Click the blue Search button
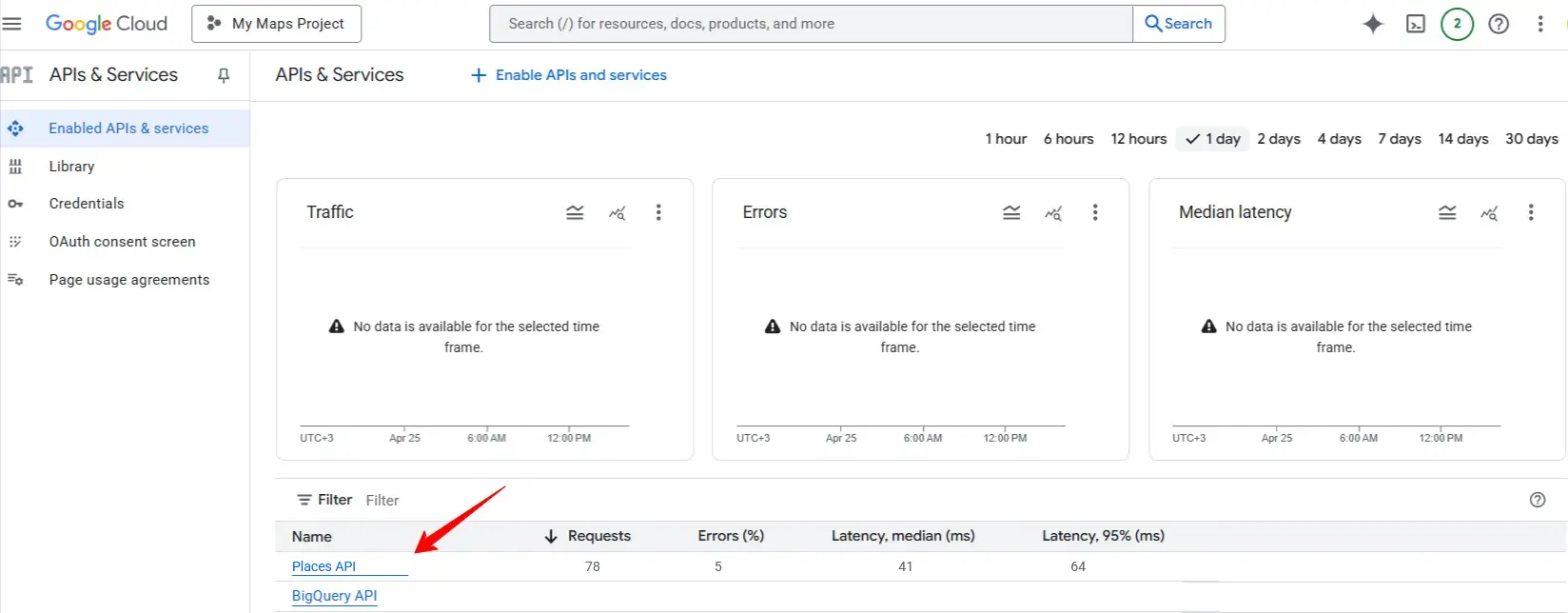The width and height of the screenshot is (1568, 613). click(1179, 24)
